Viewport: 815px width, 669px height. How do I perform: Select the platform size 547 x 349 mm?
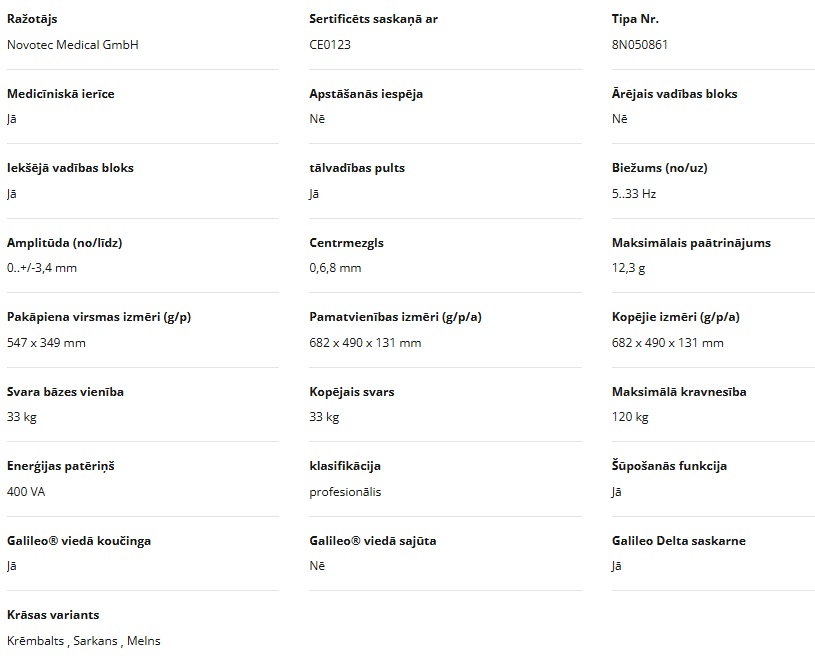click(46, 343)
